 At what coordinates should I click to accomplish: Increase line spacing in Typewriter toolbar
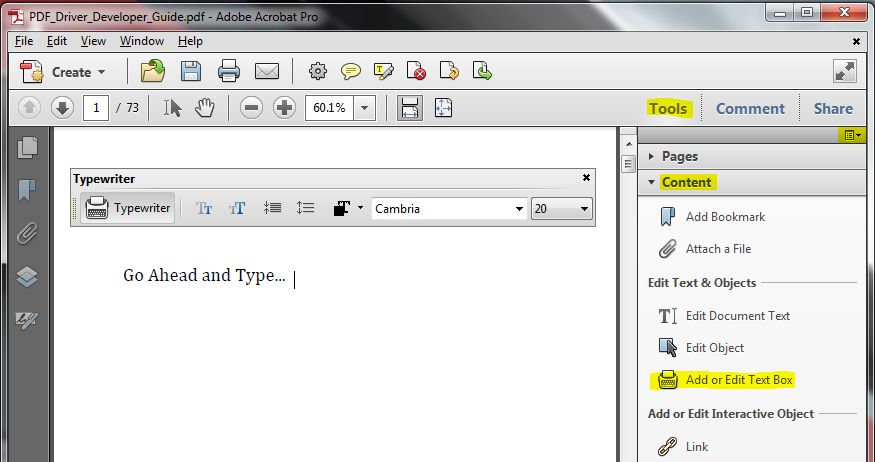pos(305,208)
